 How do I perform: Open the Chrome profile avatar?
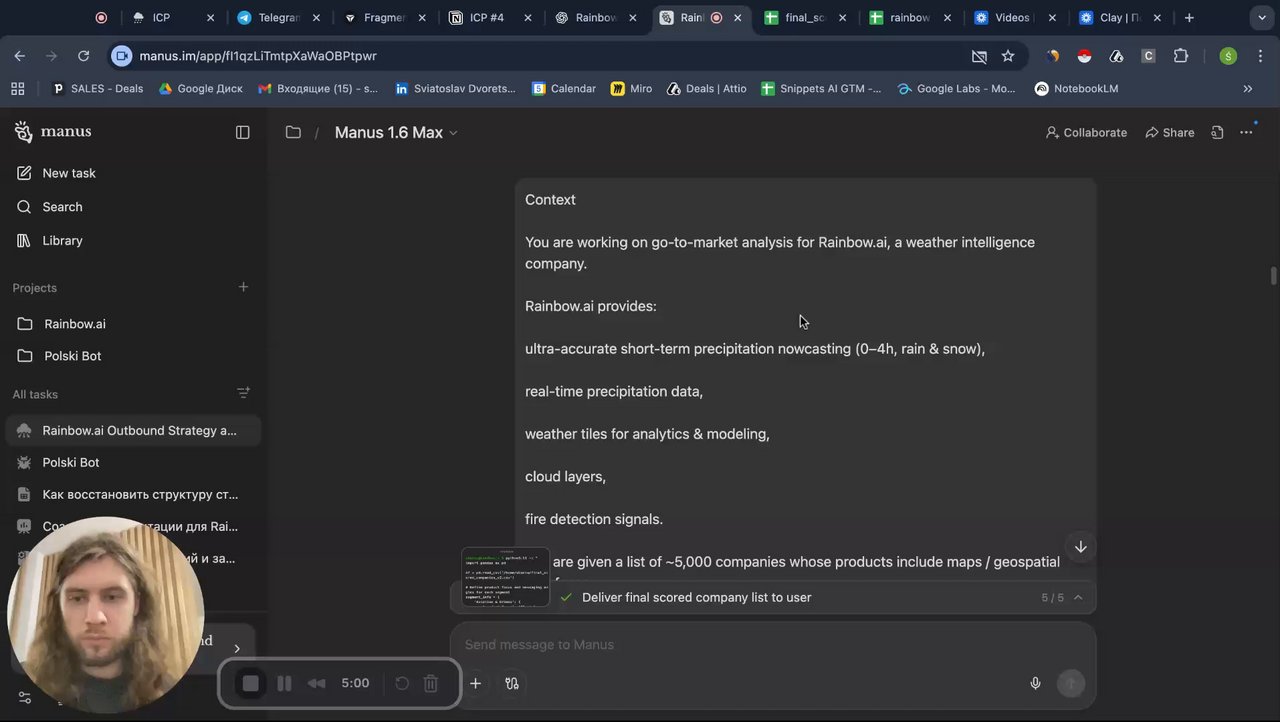[x=1228, y=56]
